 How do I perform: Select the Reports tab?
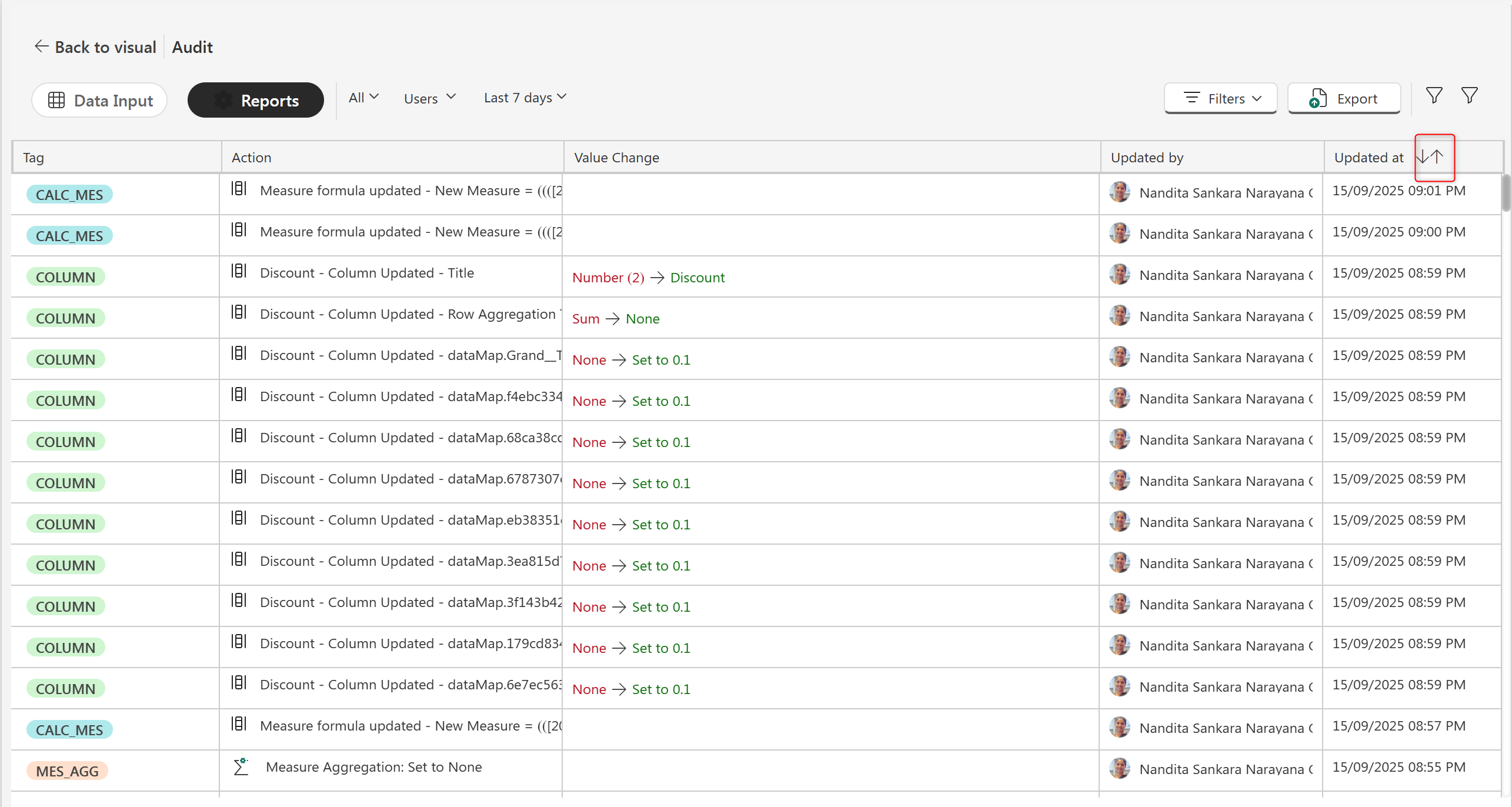(256, 101)
